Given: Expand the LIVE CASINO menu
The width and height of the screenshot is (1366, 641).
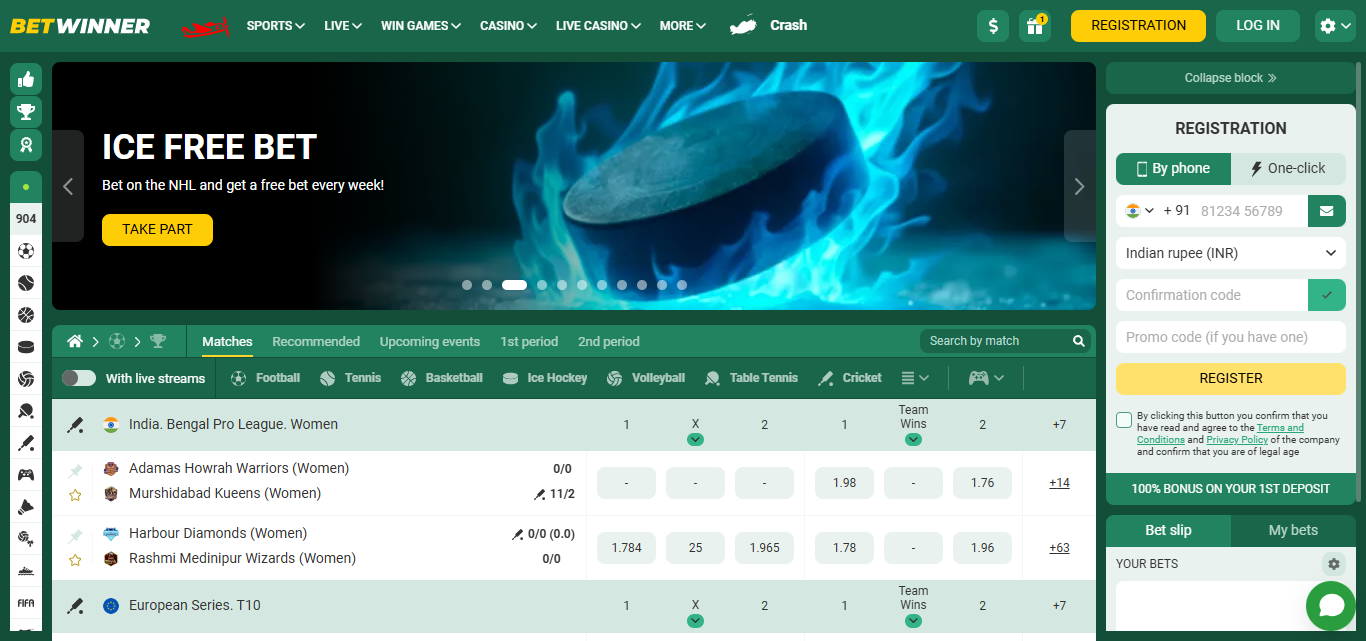Looking at the screenshot, I should tap(598, 26).
